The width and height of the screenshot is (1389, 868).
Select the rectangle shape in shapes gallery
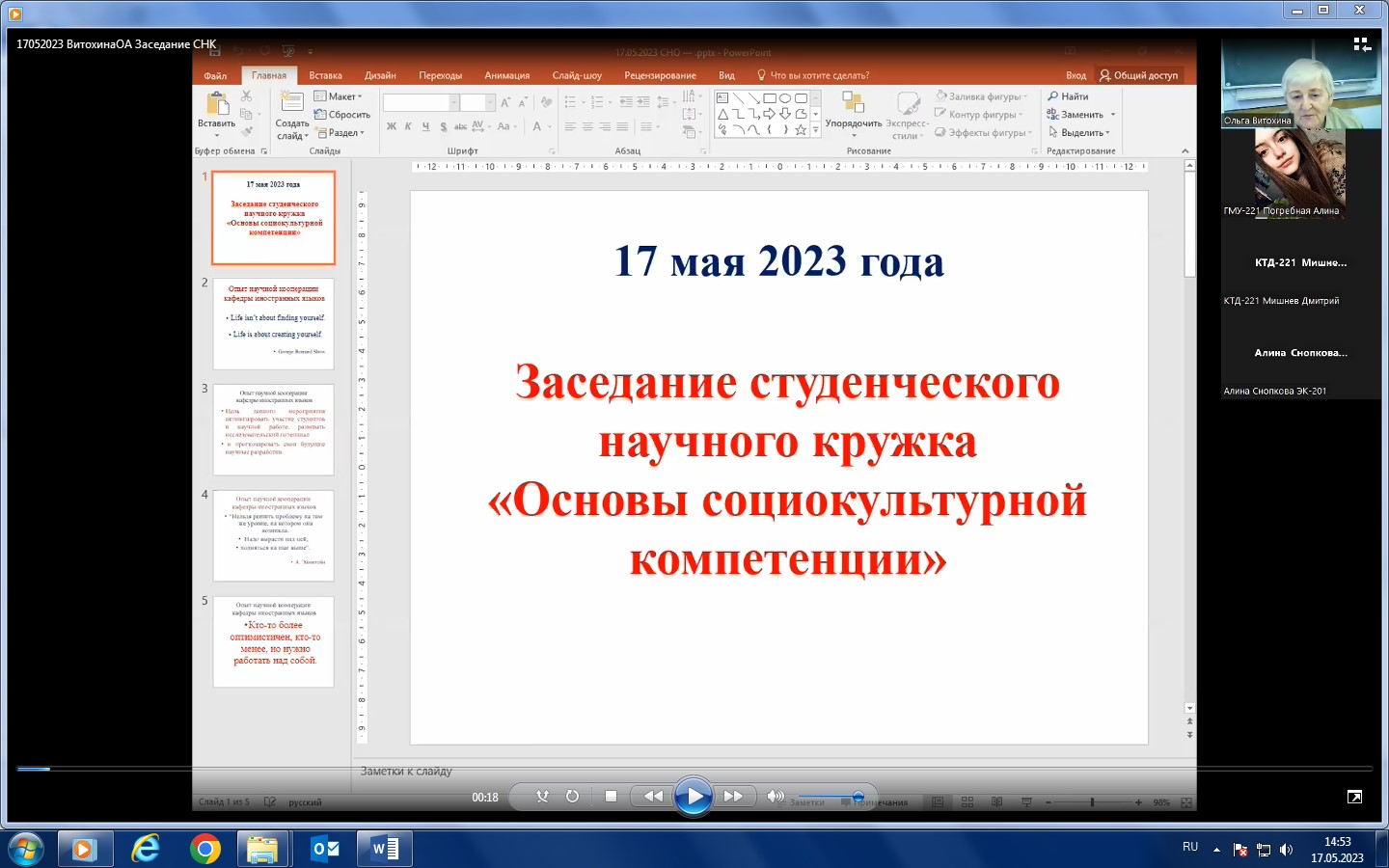click(x=769, y=98)
